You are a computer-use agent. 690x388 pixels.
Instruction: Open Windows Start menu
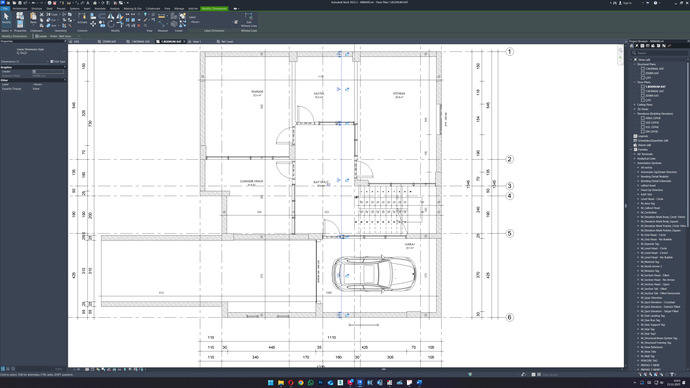coord(271,383)
